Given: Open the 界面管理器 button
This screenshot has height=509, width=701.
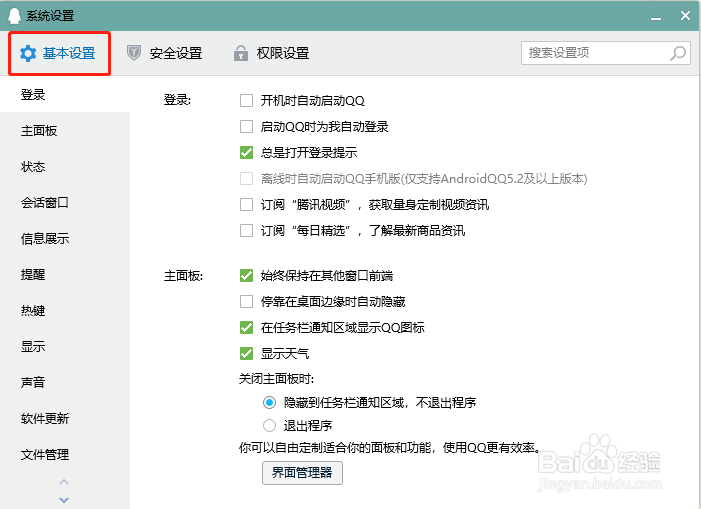Looking at the screenshot, I should click(302, 473).
